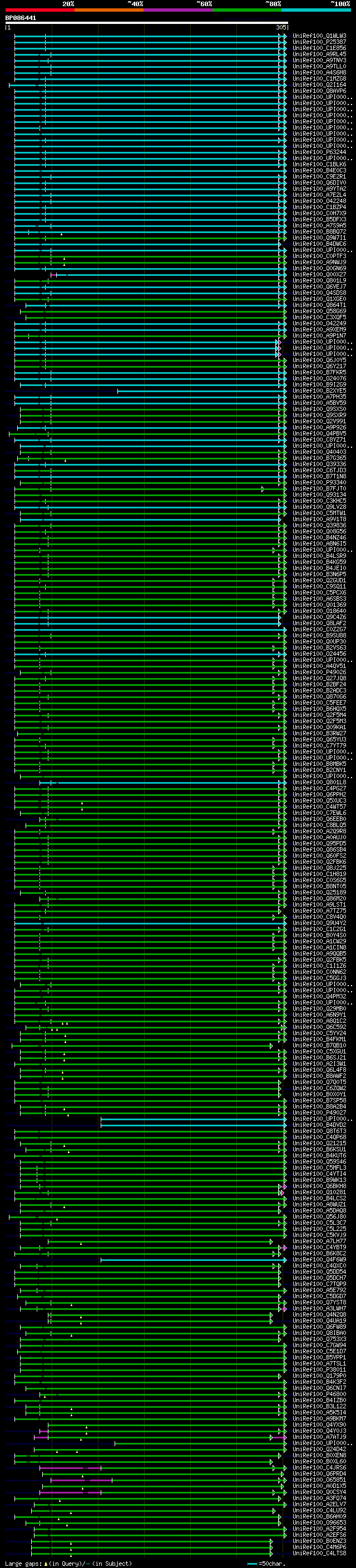Select the label UniRef100_A9XEM9
Image resolution: width=356 pixels, height=1568 pixels.
coord(319,329)
